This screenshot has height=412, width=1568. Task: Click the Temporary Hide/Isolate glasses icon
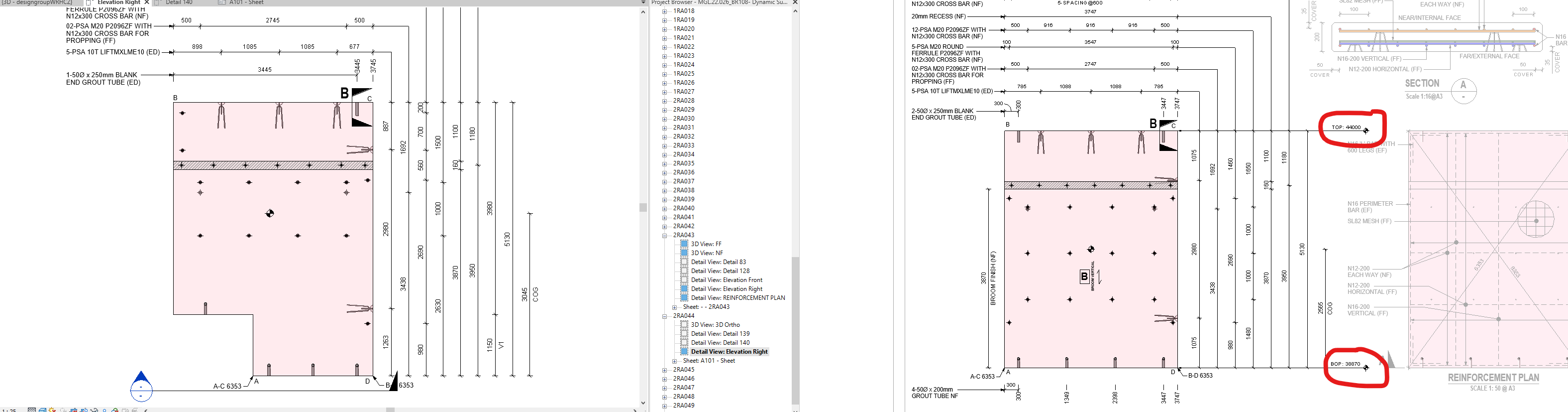95,411
